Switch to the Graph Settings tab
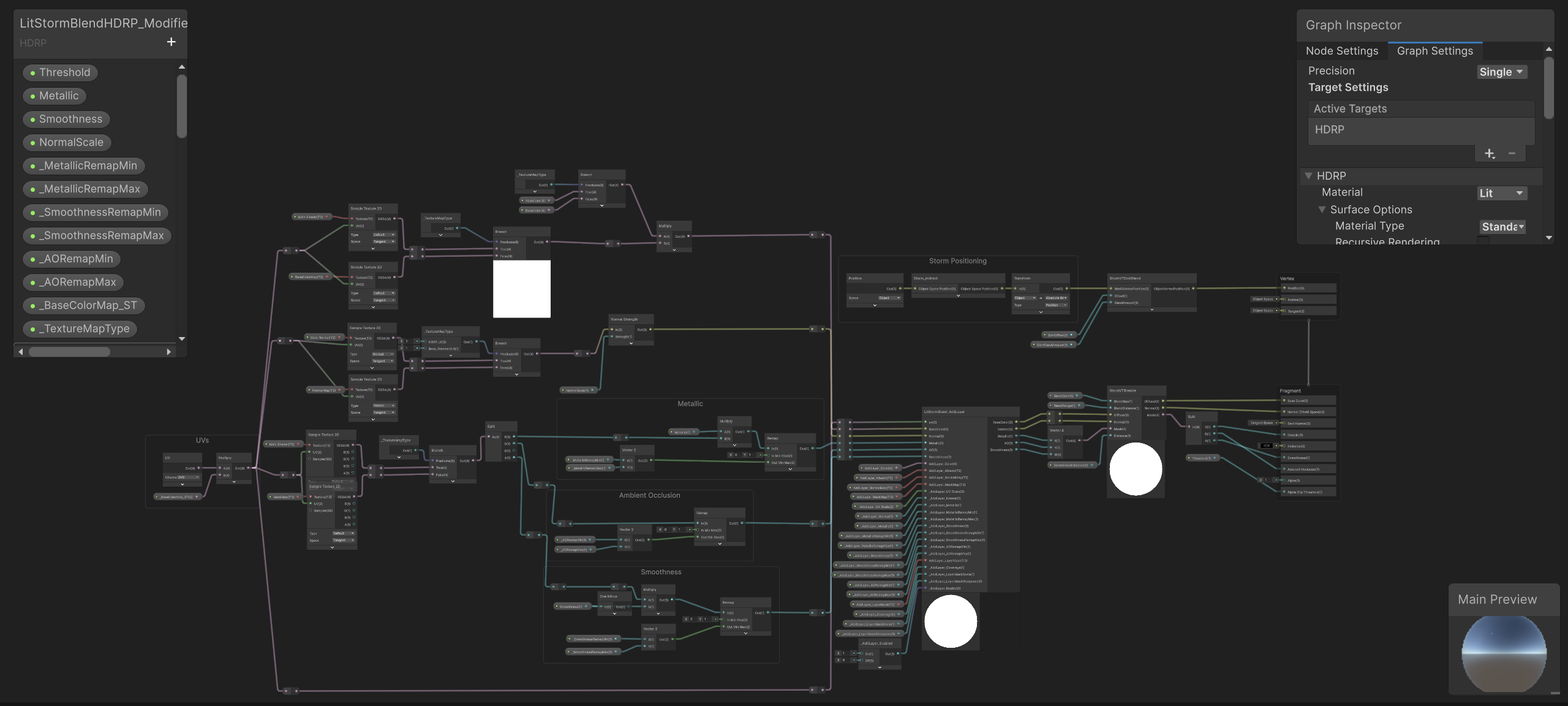Screen dimensions: 1568x706 [x=1434, y=51]
